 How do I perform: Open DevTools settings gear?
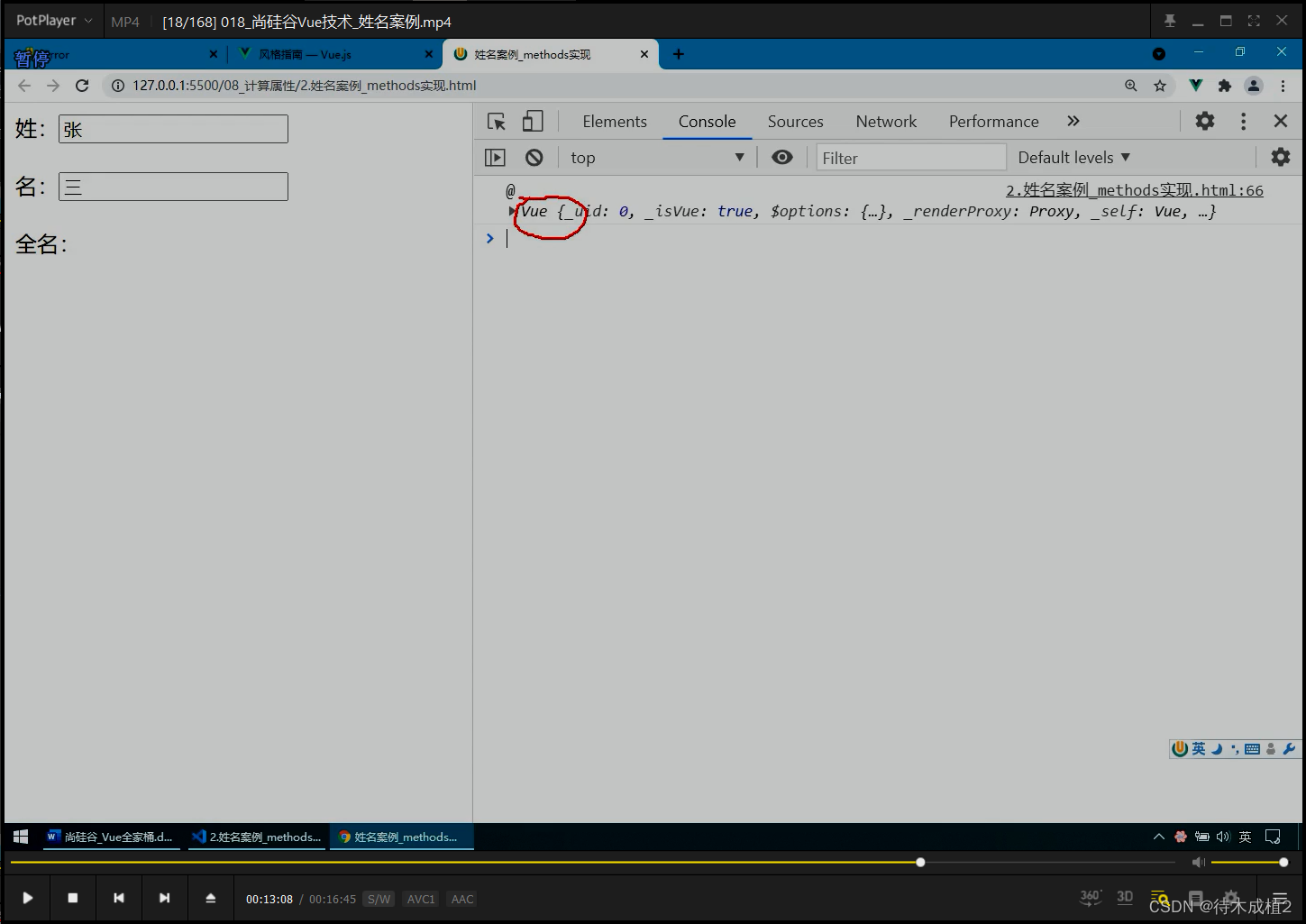[x=1205, y=121]
